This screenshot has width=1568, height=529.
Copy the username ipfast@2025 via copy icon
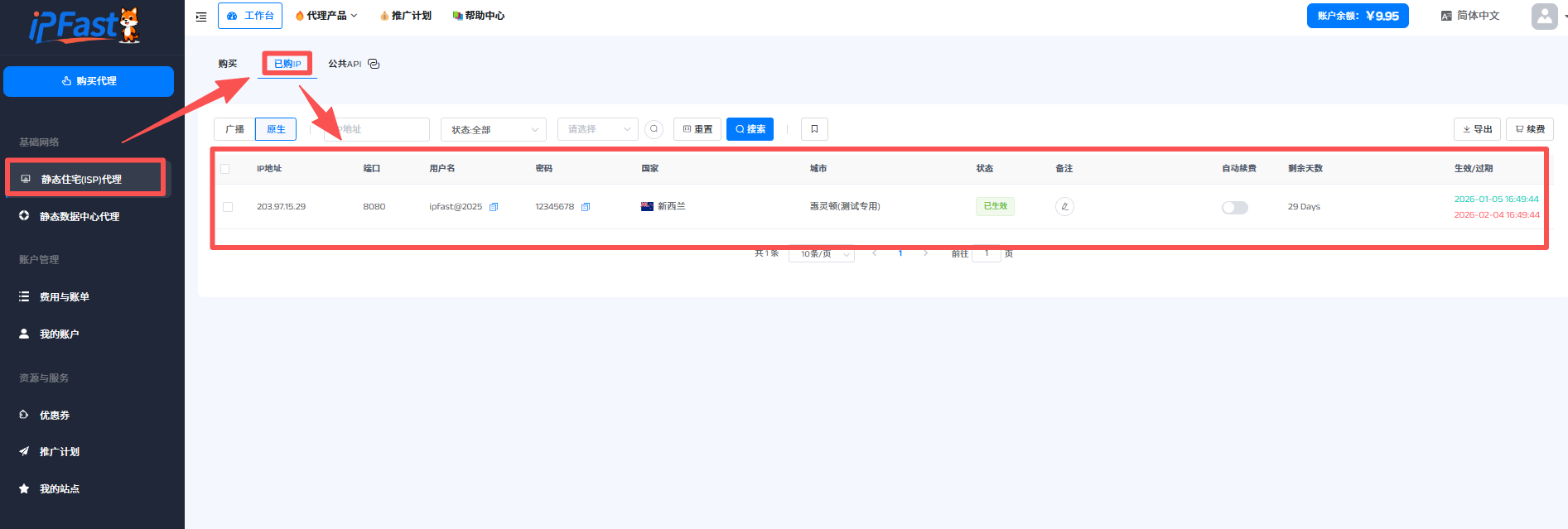tap(494, 207)
